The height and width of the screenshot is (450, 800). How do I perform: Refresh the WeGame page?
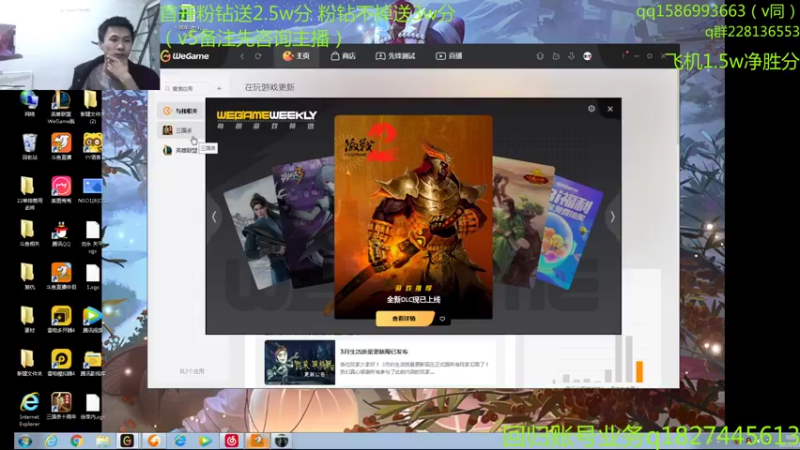pyautogui.click(x=258, y=56)
